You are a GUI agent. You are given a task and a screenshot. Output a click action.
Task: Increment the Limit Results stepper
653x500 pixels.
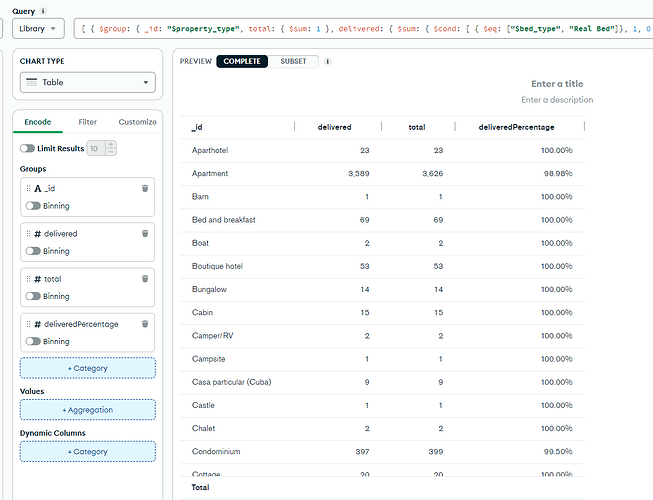point(110,144)
